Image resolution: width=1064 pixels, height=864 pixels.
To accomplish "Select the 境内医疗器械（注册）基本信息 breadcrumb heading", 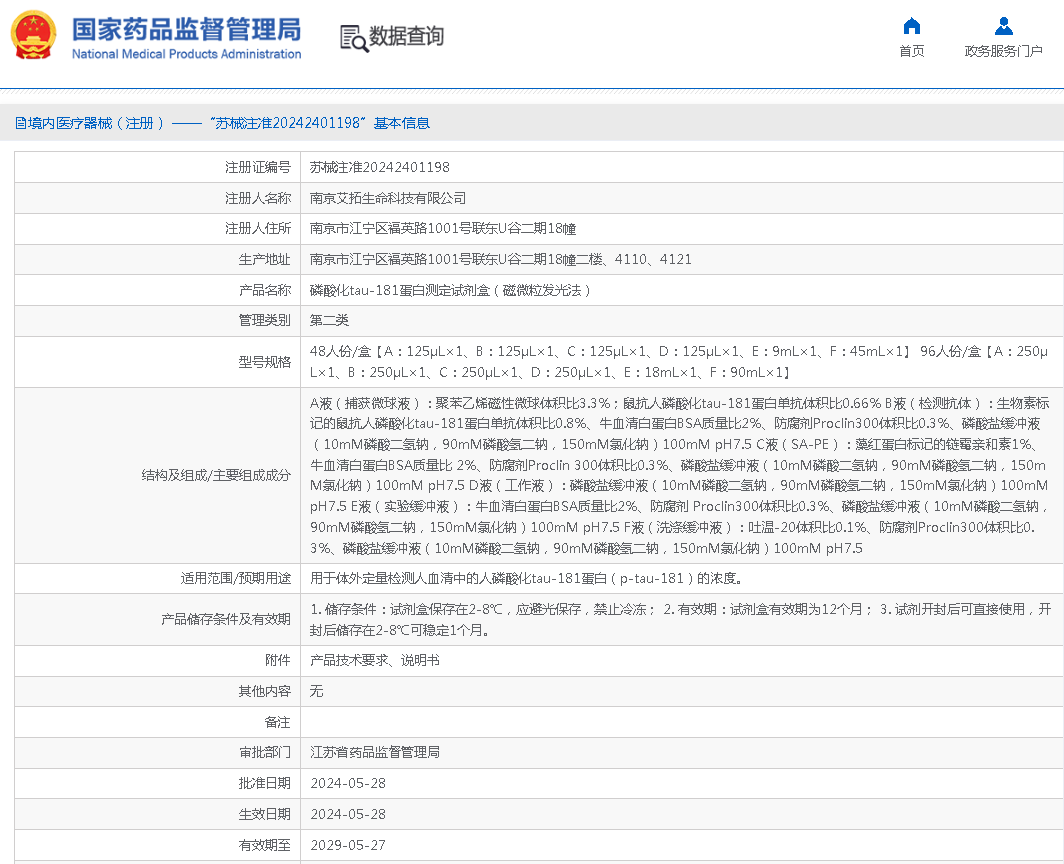I will (223, 123).
